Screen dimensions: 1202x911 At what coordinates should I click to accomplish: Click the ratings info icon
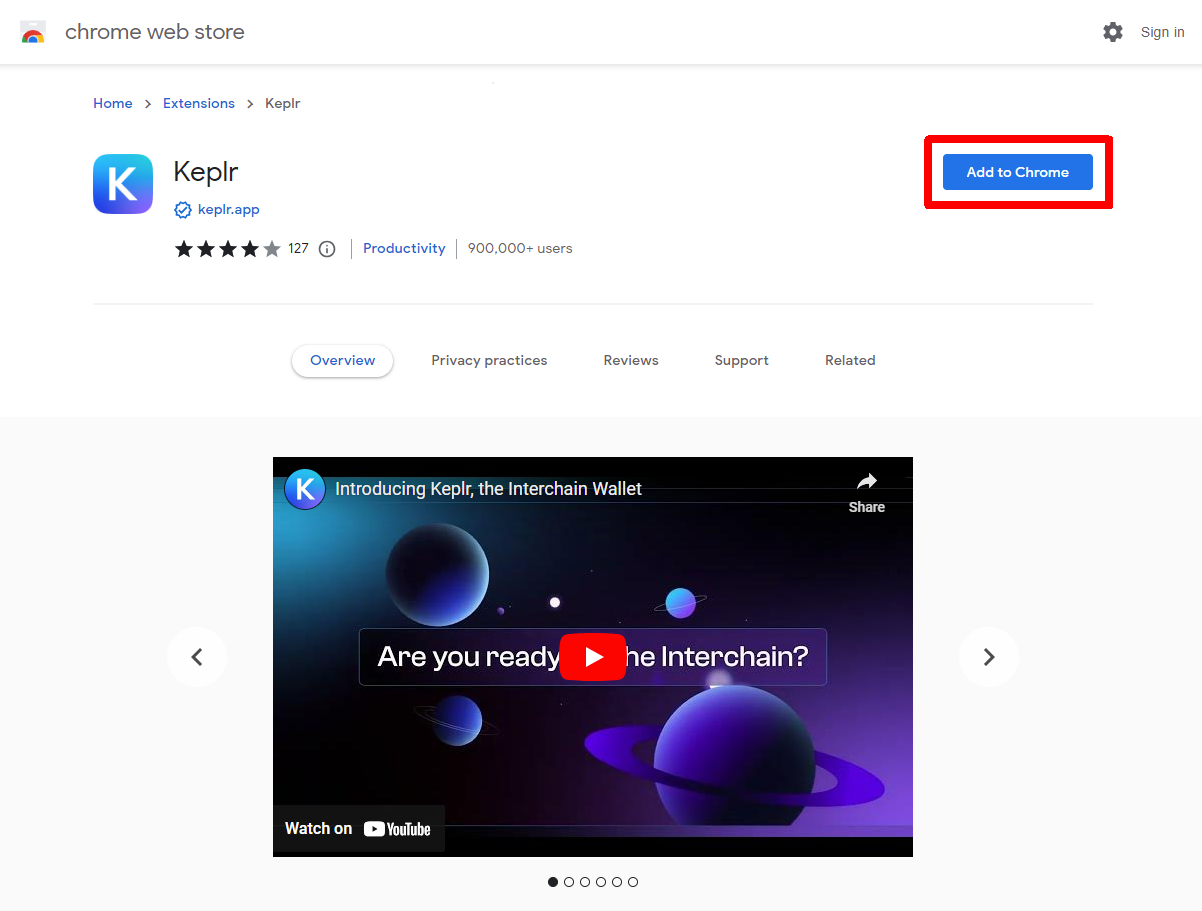pos(327,249)
